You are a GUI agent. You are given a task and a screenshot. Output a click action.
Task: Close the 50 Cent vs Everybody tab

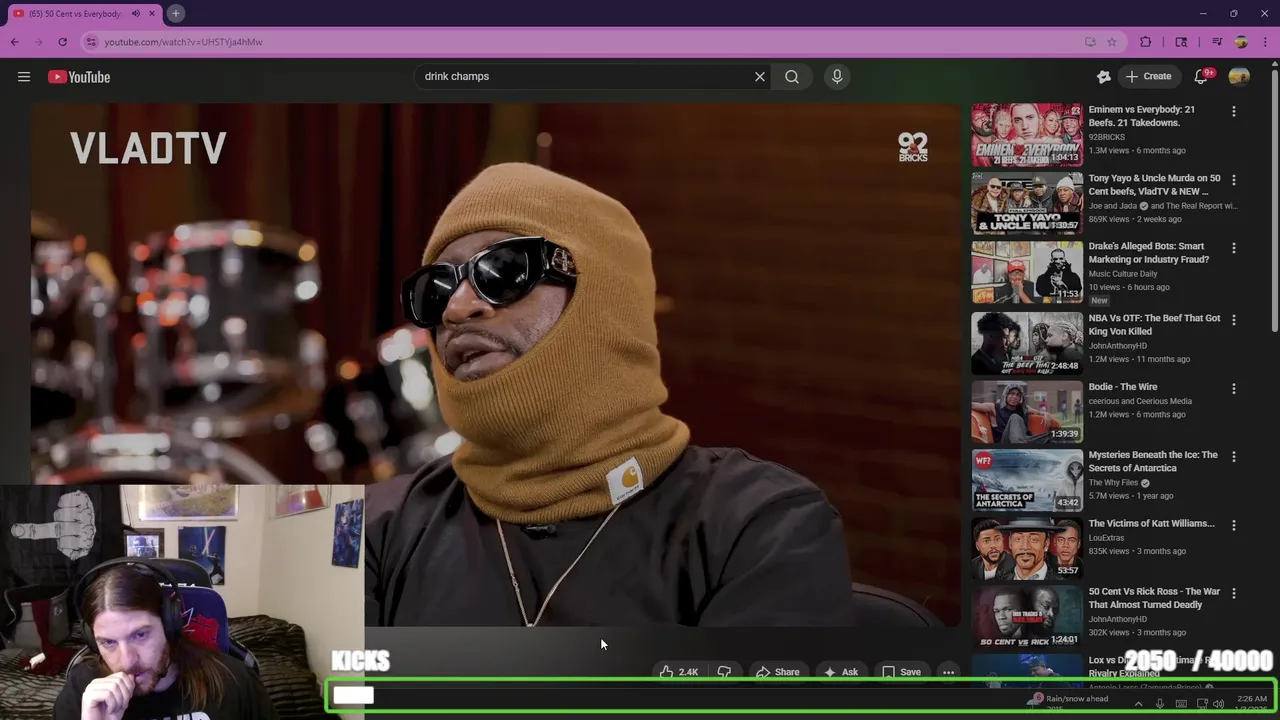(152, 13)
